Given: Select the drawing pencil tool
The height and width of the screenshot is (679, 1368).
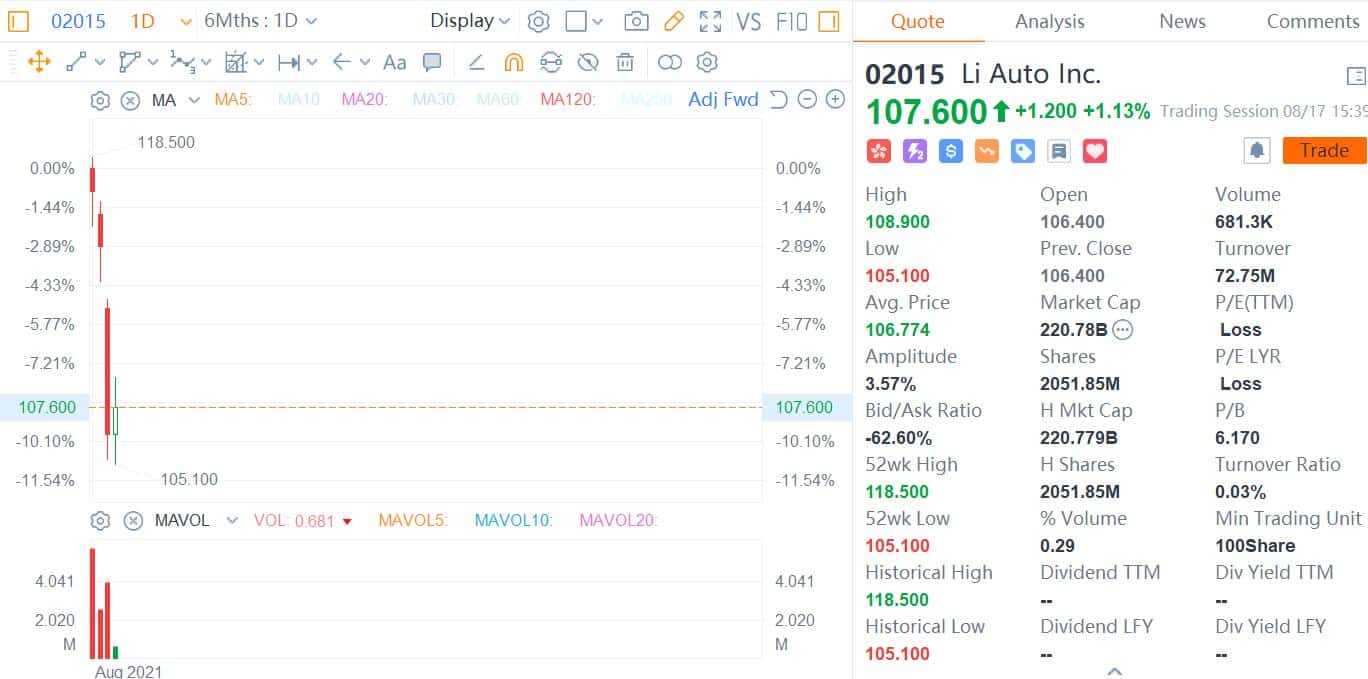Looking at the screenshot, I should pos(675,20).
